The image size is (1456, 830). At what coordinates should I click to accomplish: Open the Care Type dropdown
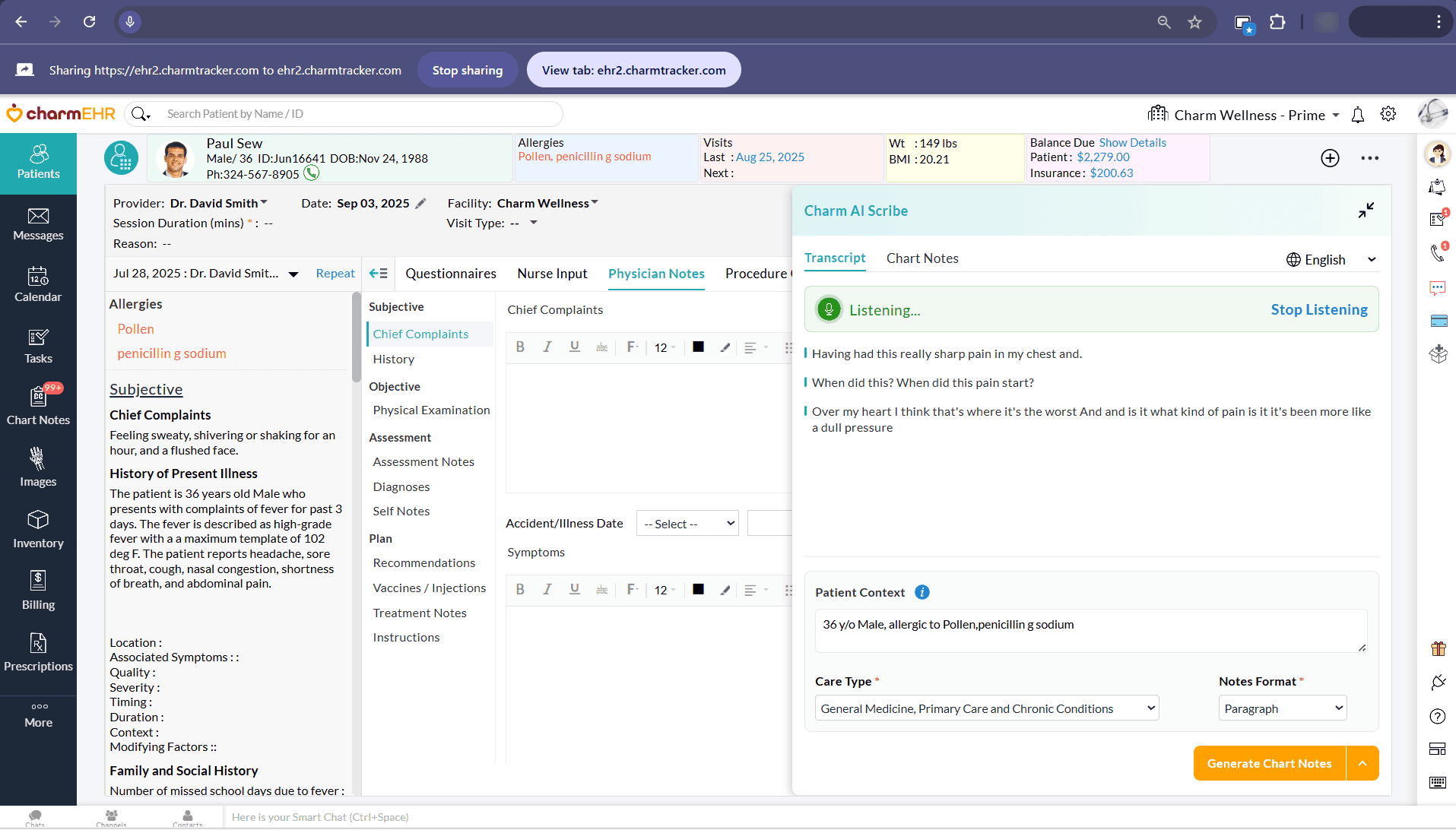[986, 708]
